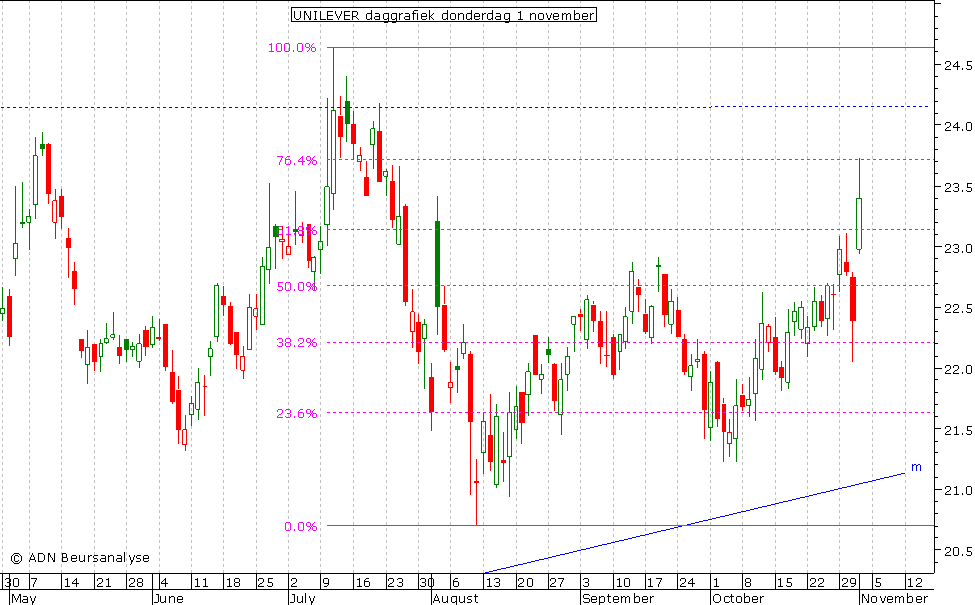Select the 0.0% Fibonacci level label
Screen dimensions: 975x605
[301, 526]
